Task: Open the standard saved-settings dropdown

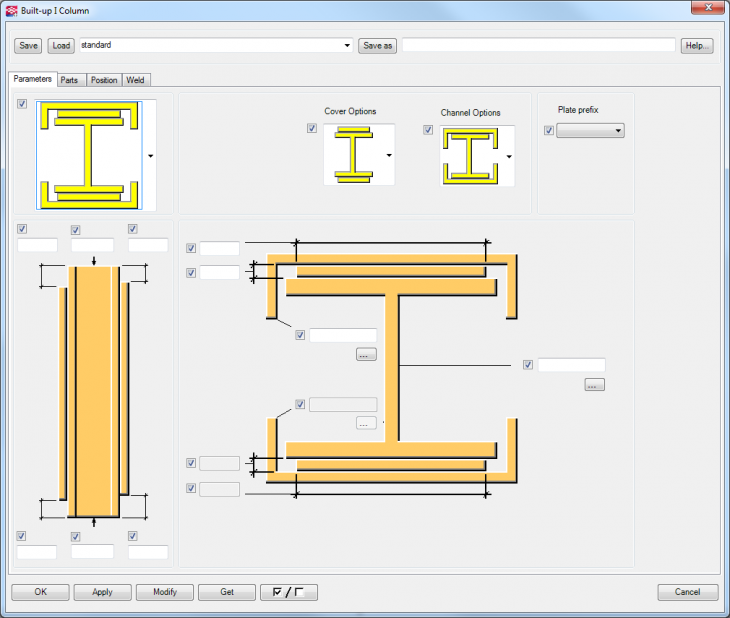Action: pyautogui.click(x=347, y=45)
